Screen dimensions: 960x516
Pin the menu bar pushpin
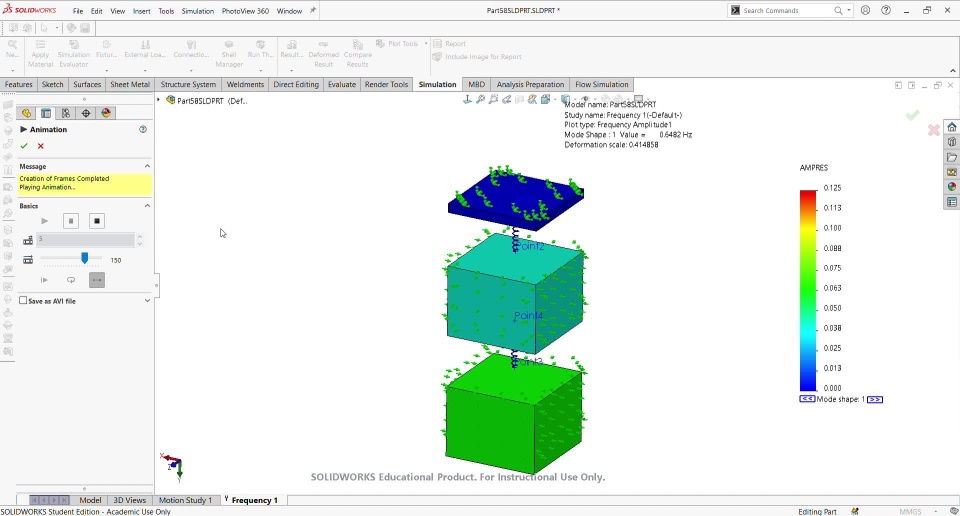click(x=313, y=10)
